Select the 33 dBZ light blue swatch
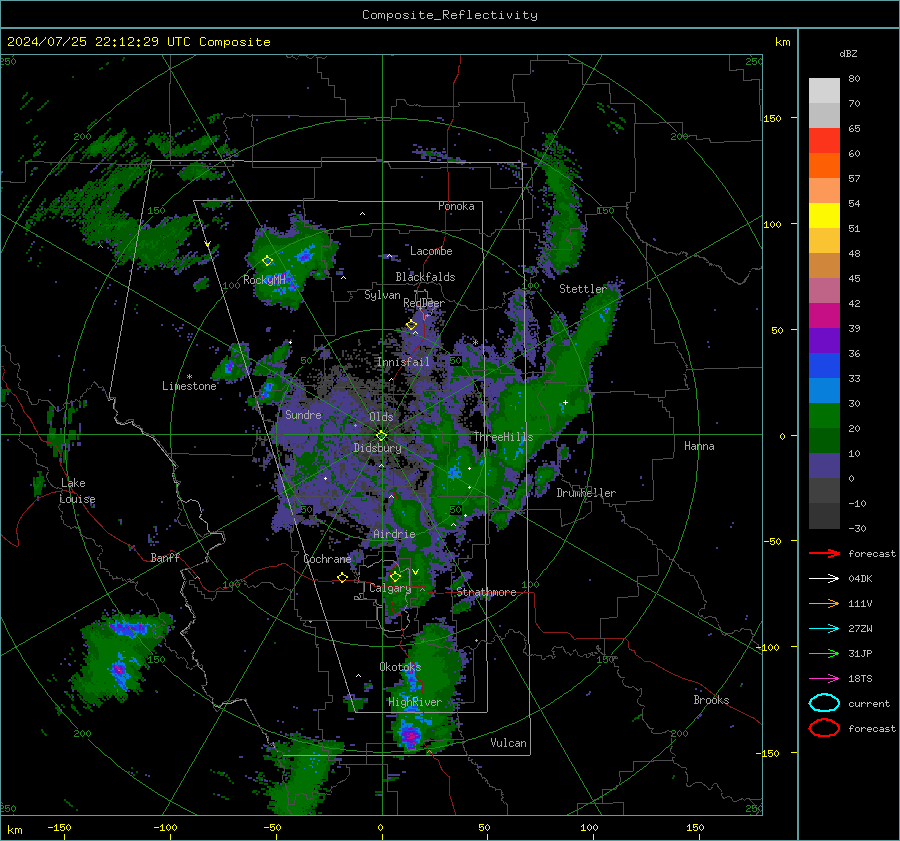The height and width of the screenshot is (841, 900). tap(824, 390)
